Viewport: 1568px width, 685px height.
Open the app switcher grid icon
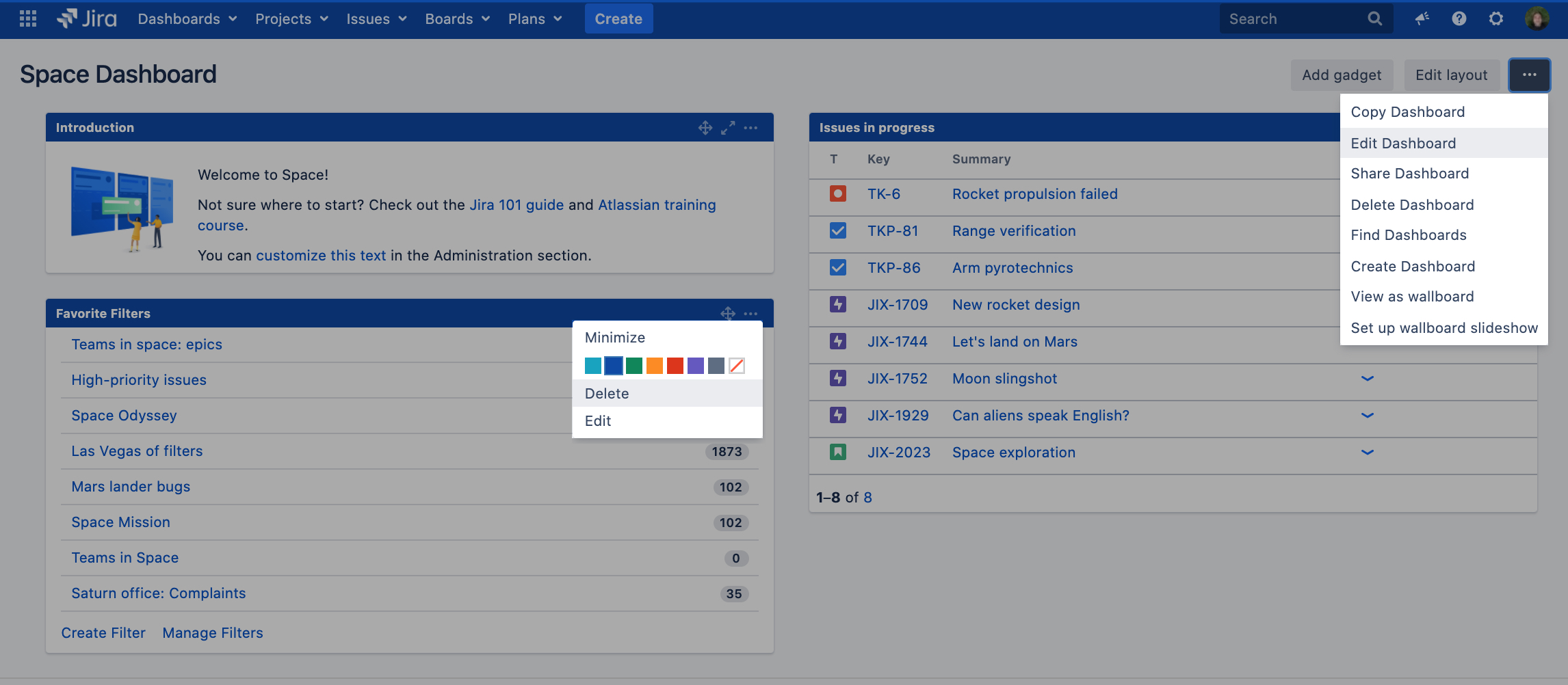point(28,18)
